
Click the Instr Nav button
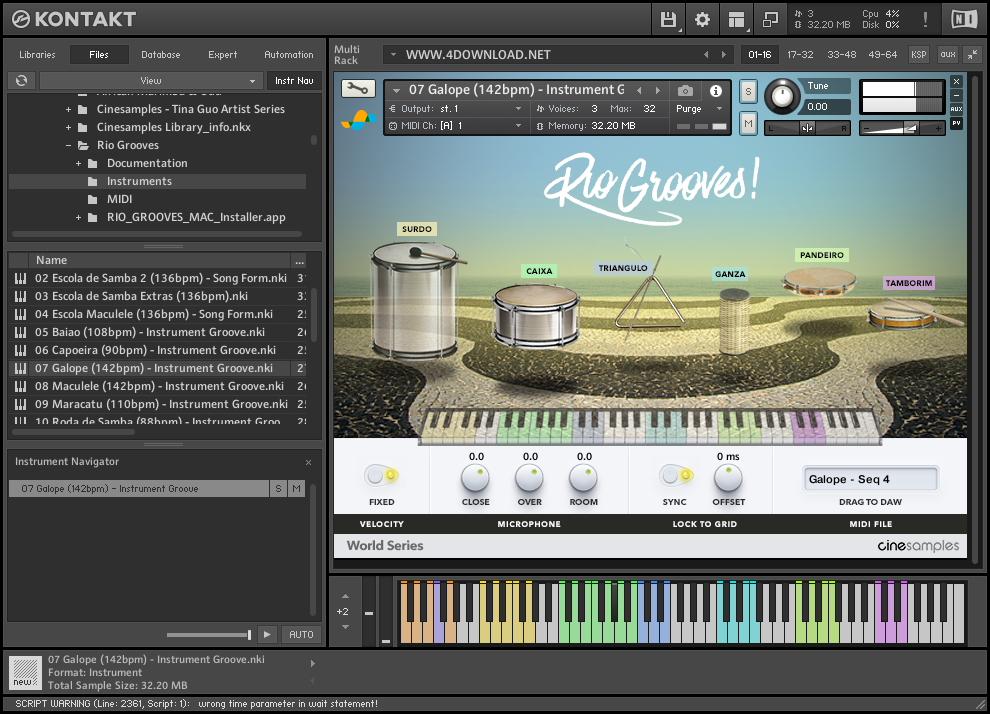(292, 81)
